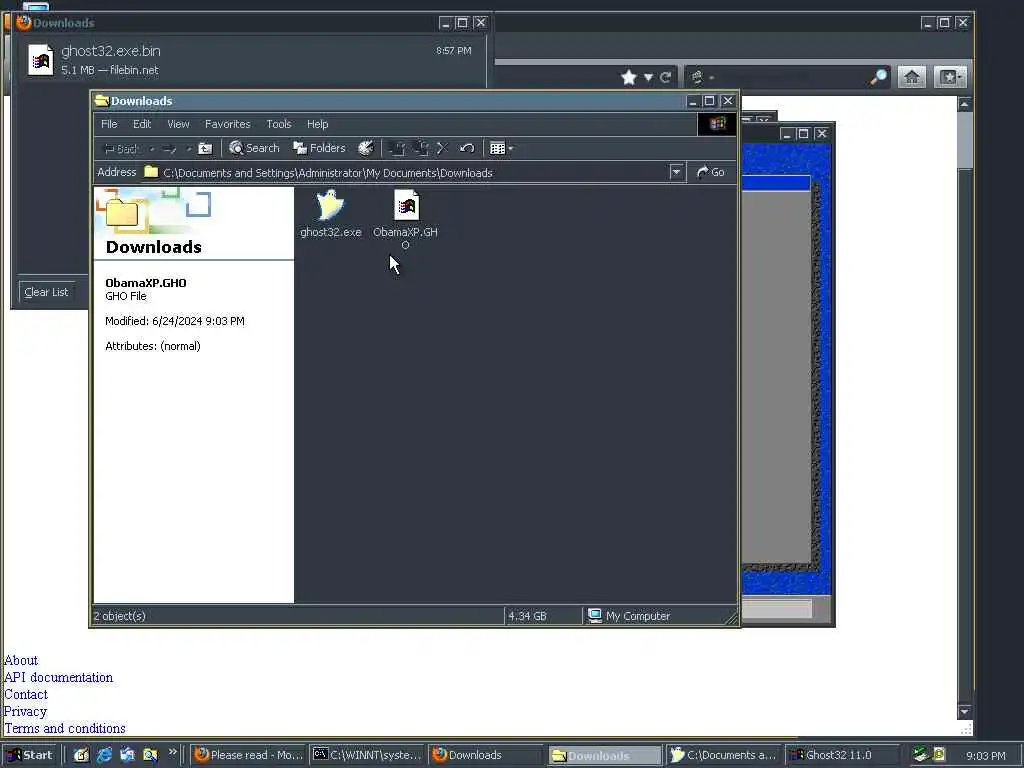Open the Forward button history dropdown arrow
1024x768 pixels.
pos(188,149)
